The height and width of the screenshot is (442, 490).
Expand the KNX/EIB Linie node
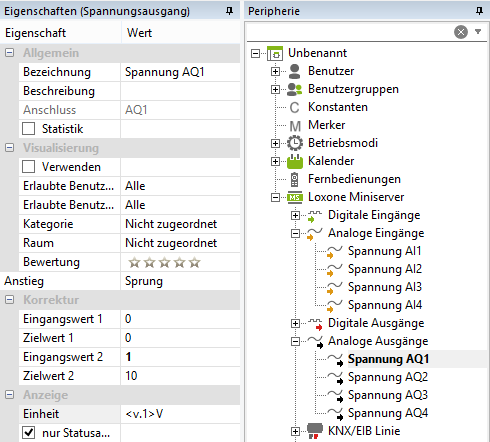(x=295, y=431)
